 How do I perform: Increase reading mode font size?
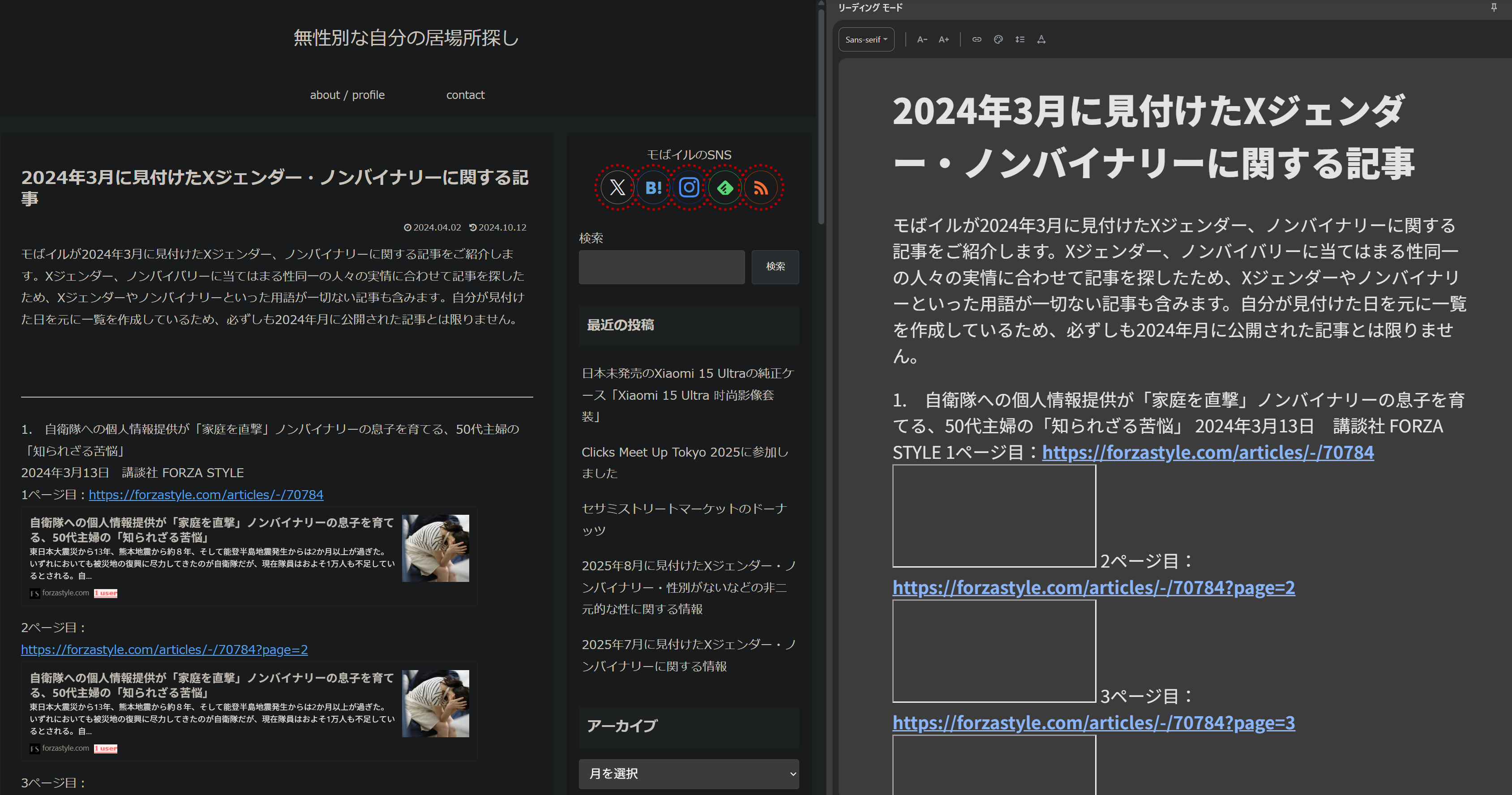coord(944,39)
